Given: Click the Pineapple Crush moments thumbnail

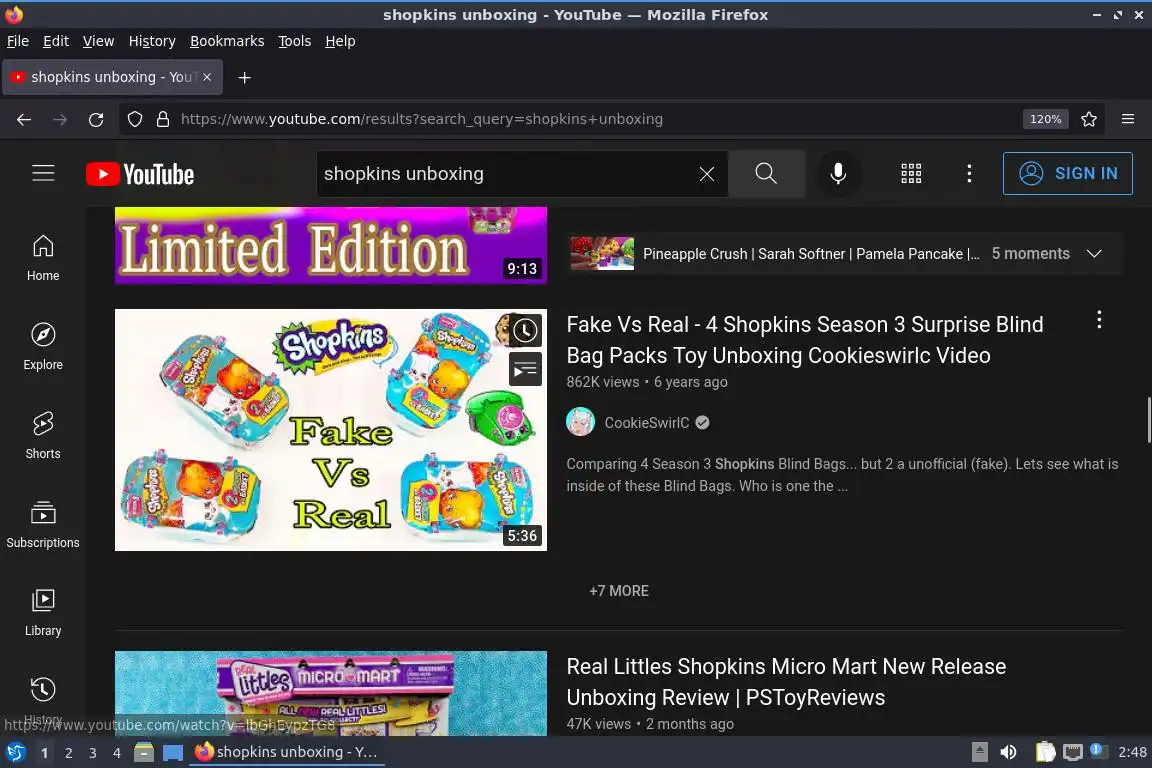Looking at the screenshot, I should click(x=602, y=254).
